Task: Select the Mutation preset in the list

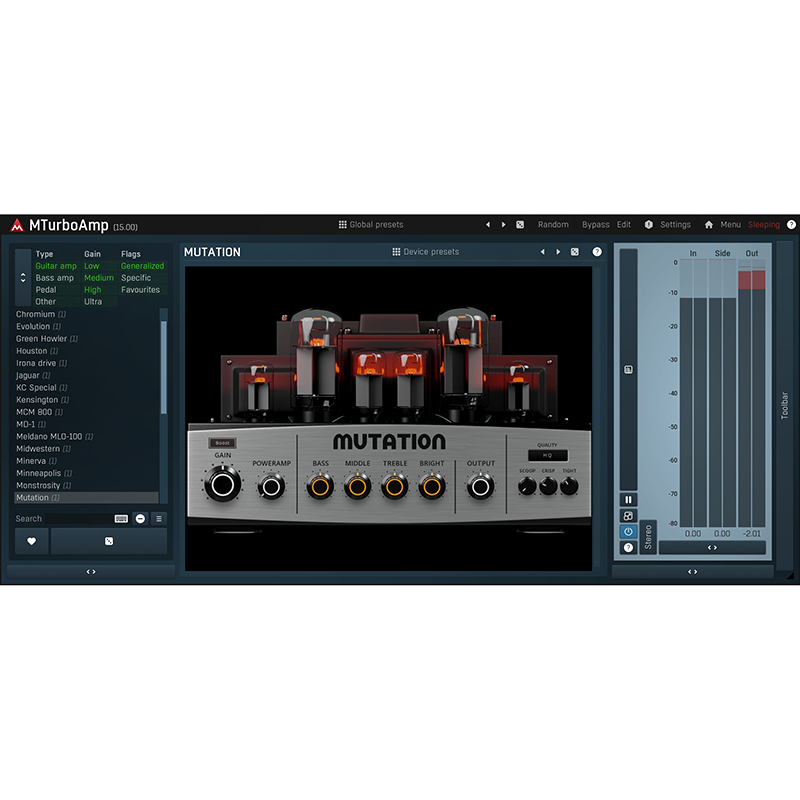Action: coord(45,497)
